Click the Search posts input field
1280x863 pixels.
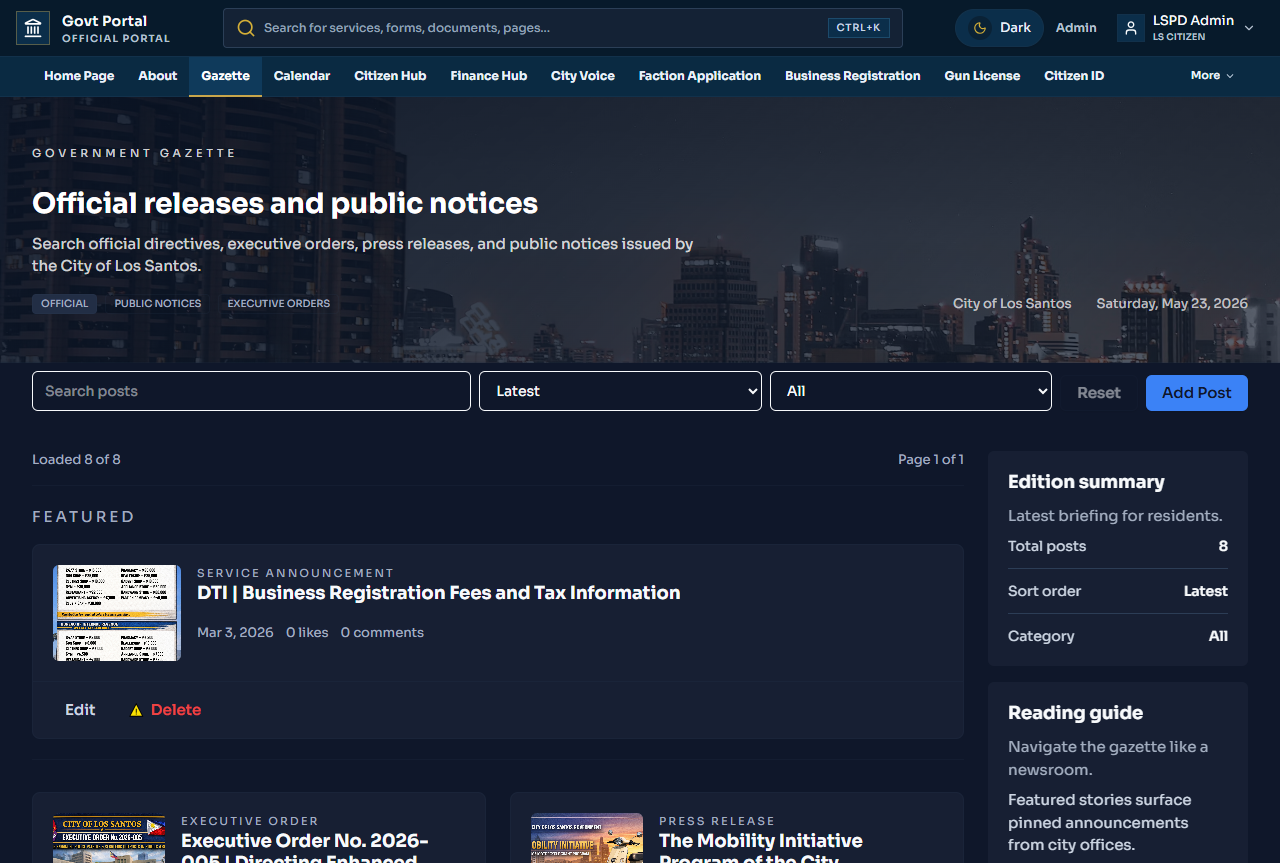(251, 391)
